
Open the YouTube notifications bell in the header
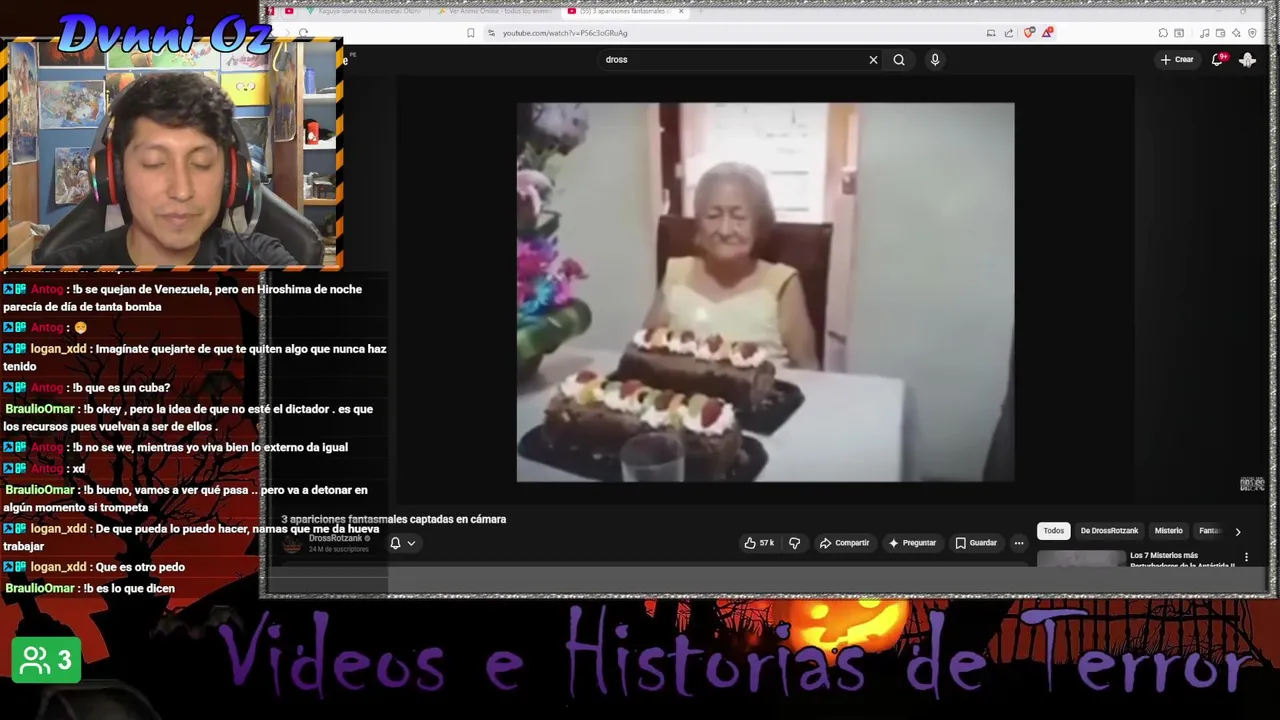(1217, 60)
